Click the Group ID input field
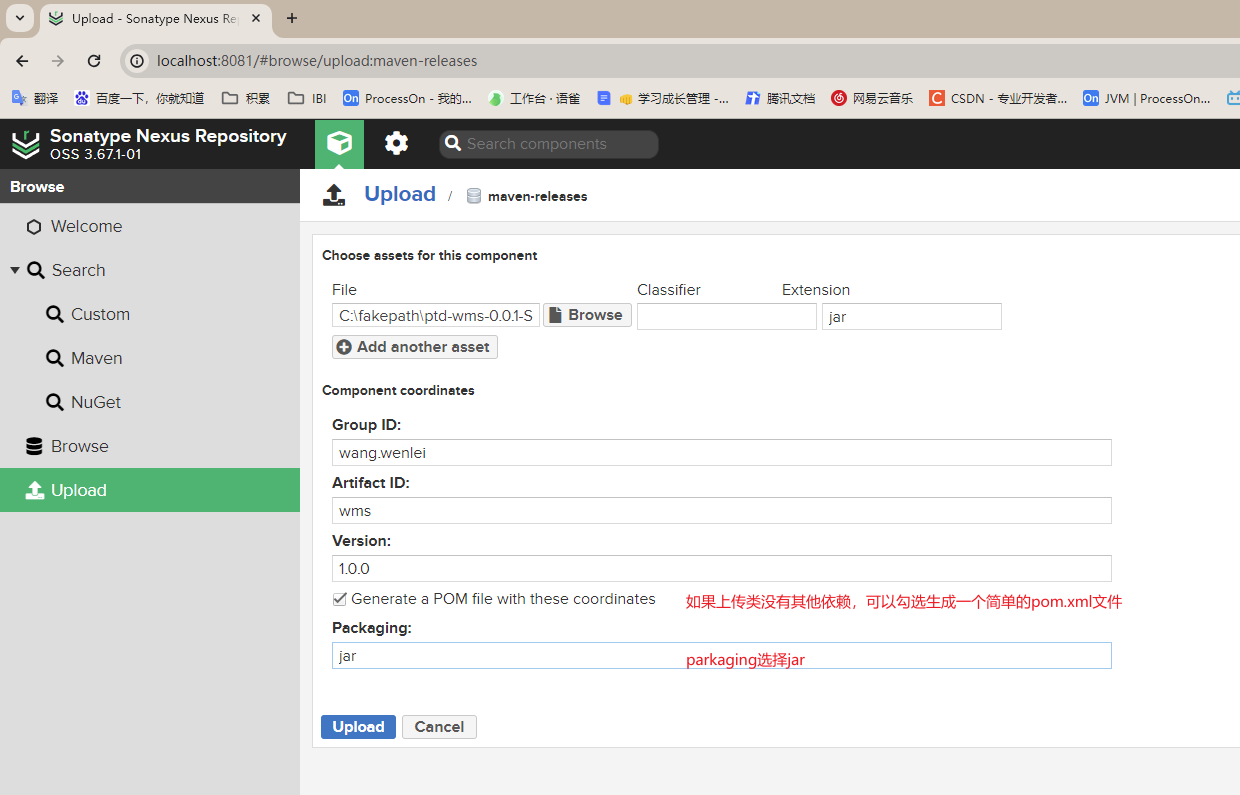The height and width of the screenshot is (795, 1240). click(720, 452)
